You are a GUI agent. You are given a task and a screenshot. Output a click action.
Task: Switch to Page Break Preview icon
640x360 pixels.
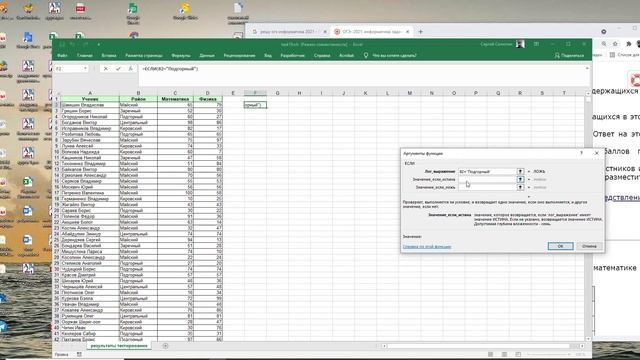tap(518, 354)
